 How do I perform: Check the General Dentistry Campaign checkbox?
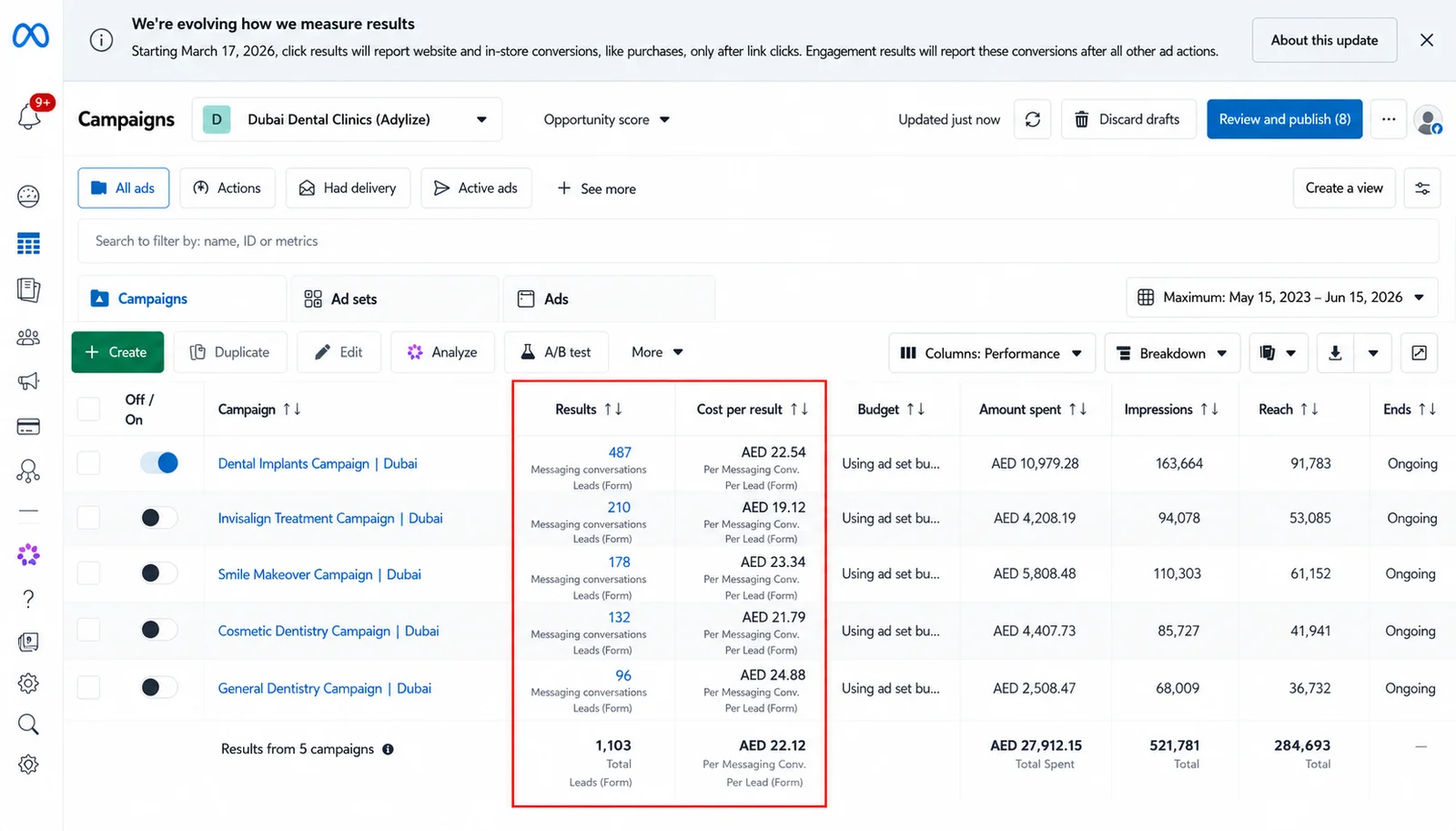(x=88, y=687)
